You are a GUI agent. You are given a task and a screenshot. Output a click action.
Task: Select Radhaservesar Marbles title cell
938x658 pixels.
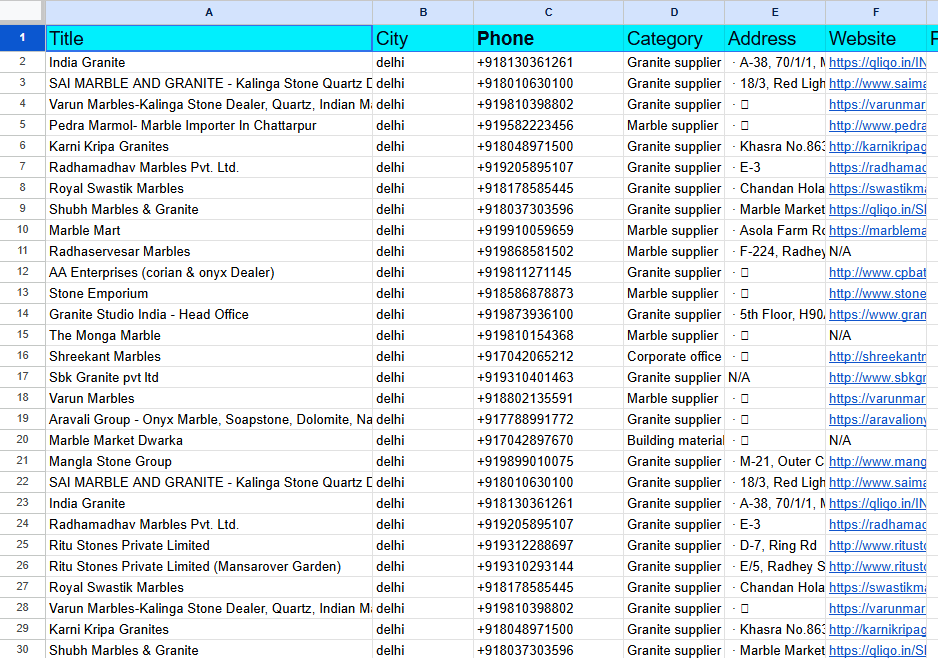pos(209,251)
